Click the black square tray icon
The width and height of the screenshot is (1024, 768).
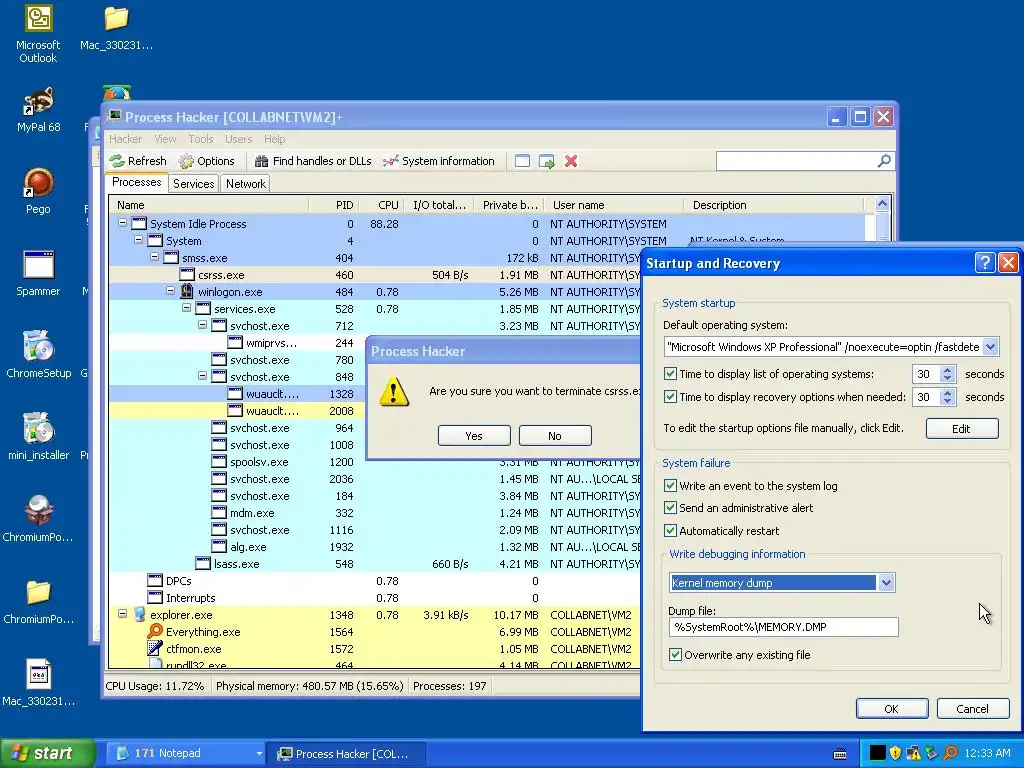click(x=878, y=753)
